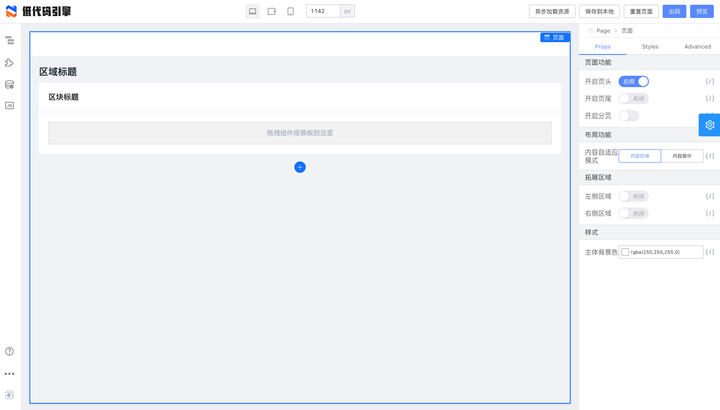Click the 页面 tag on the canvas
Screen dimensions: 720x410
[555, 37]
